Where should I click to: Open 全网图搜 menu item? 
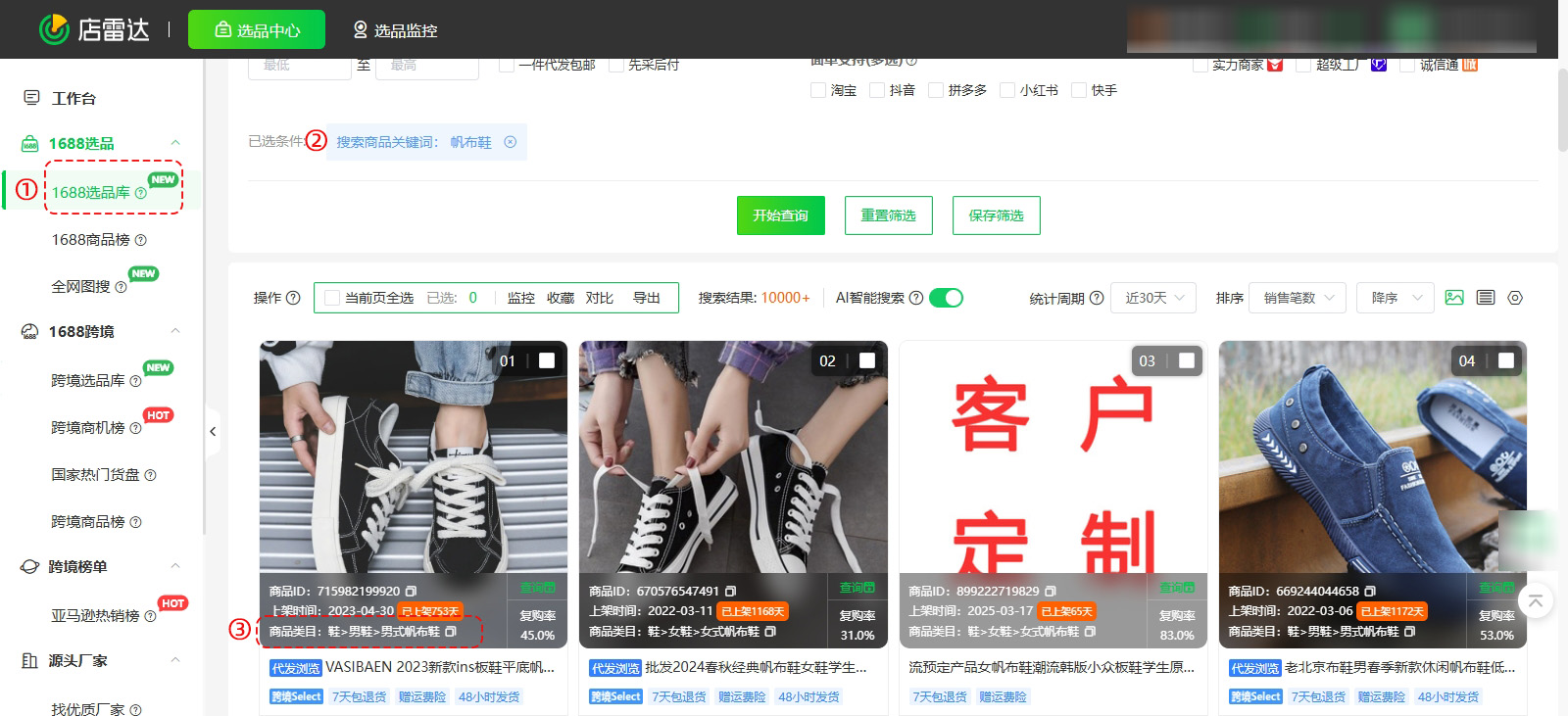coord(81,286)
